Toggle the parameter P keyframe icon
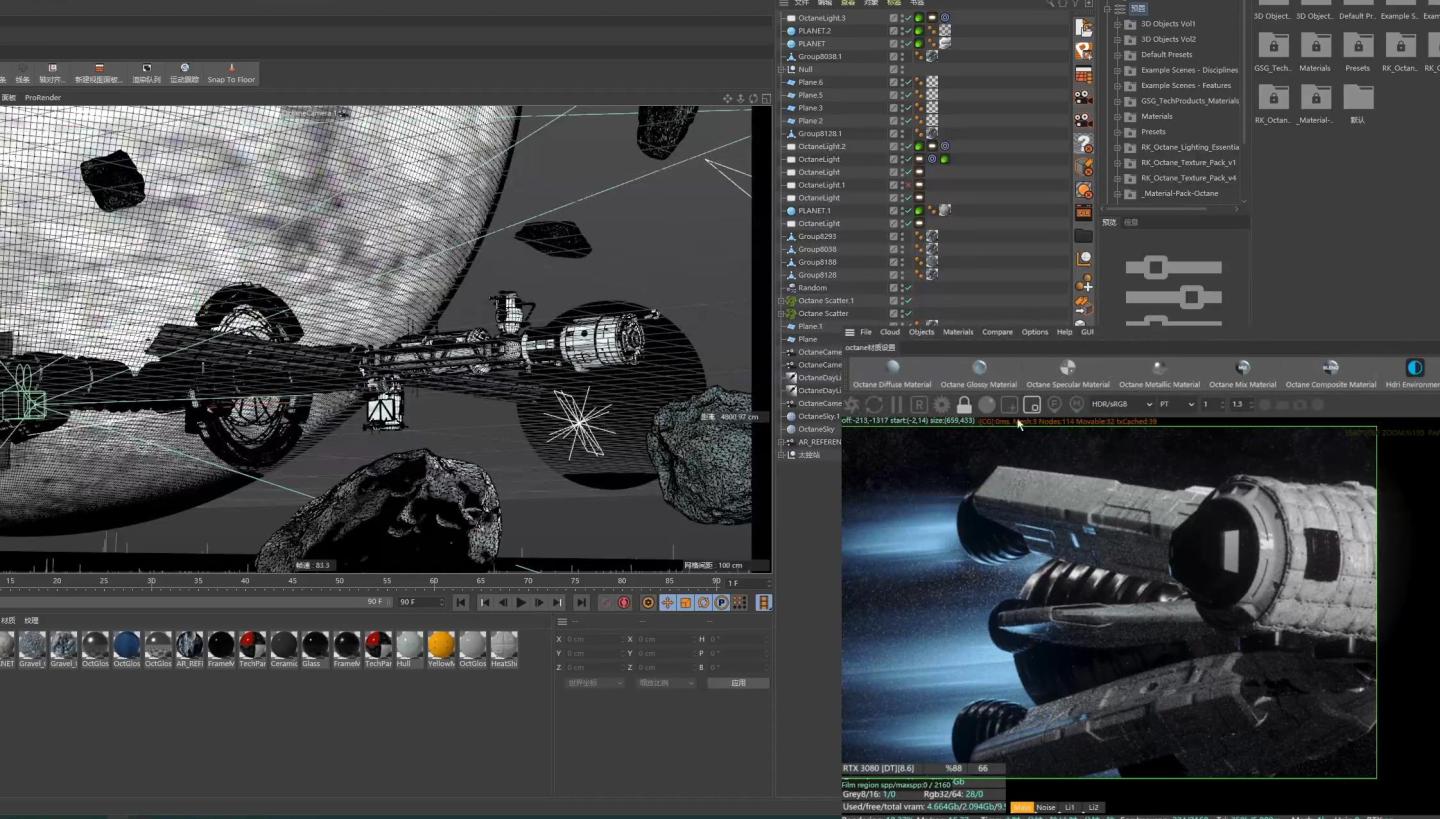 721,602
